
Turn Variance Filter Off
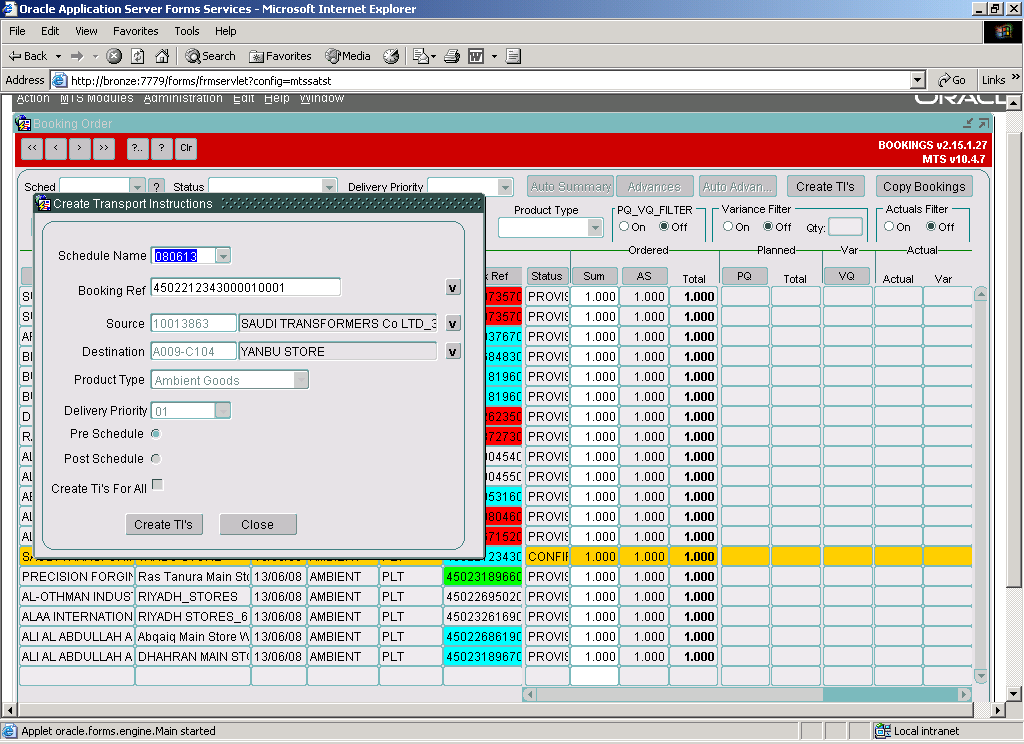click(769, 227)
